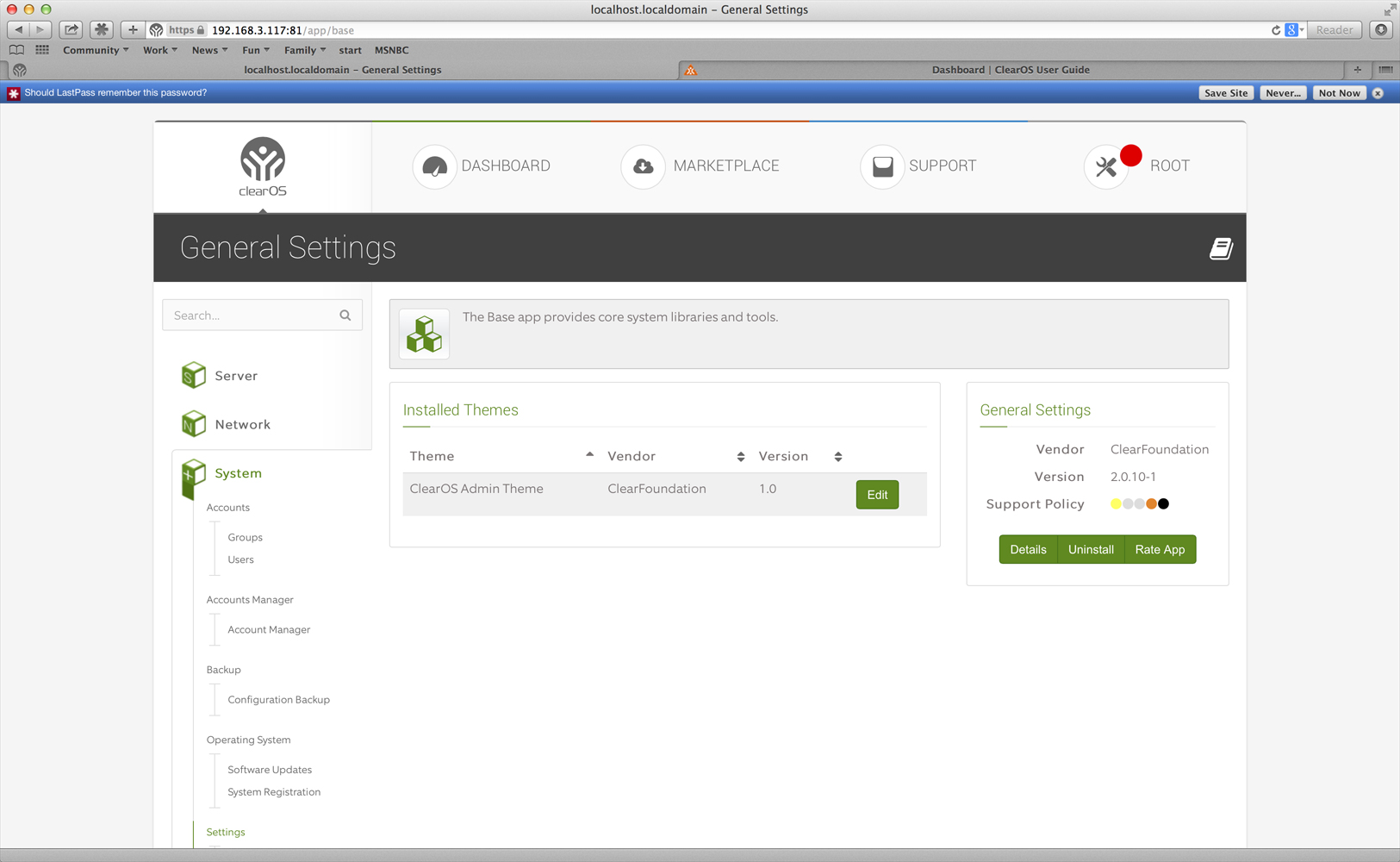1400x862 pixels.
Task: Go to DASHBOARD menu
Action: click(x=506, y=166)
